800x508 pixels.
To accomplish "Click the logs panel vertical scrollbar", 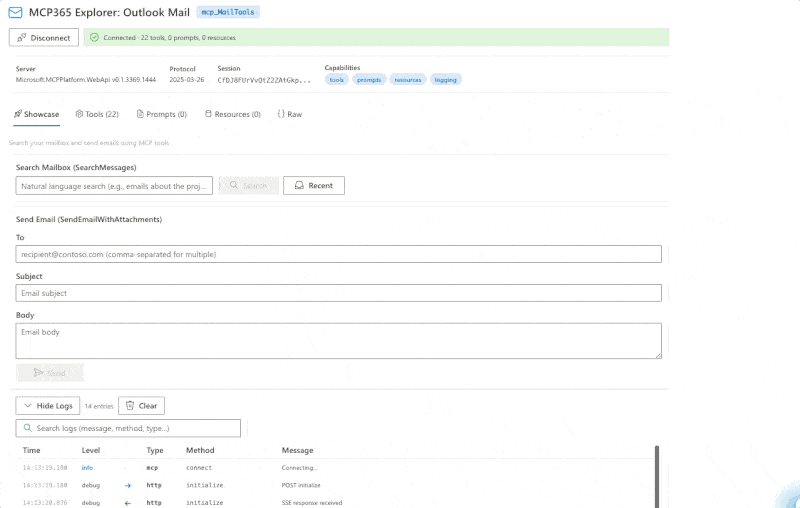I will click(657, 476).
